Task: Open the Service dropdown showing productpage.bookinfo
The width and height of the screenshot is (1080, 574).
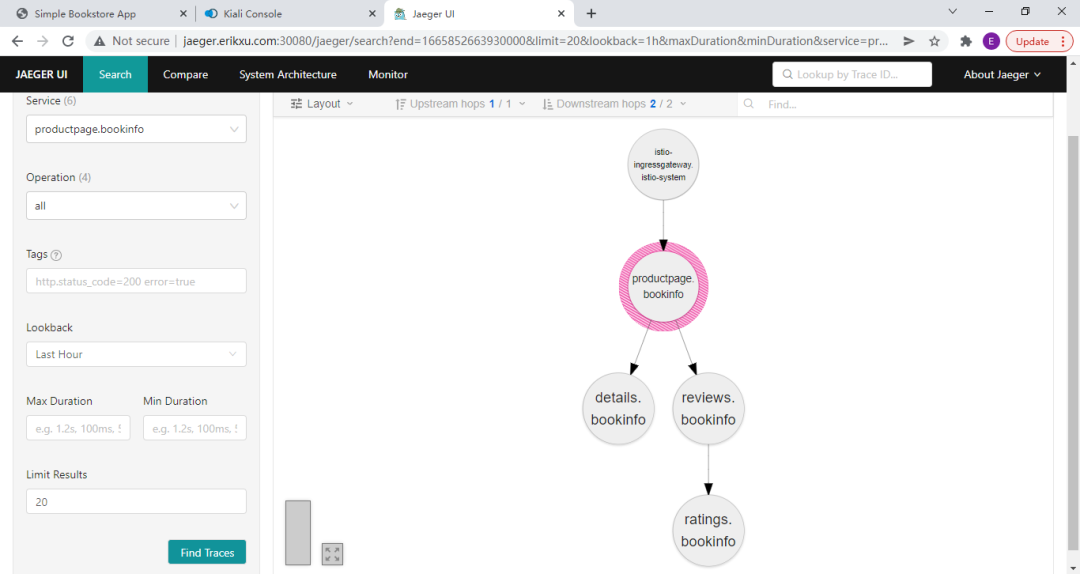Action: pyautogui.click(x=136, y=129)
